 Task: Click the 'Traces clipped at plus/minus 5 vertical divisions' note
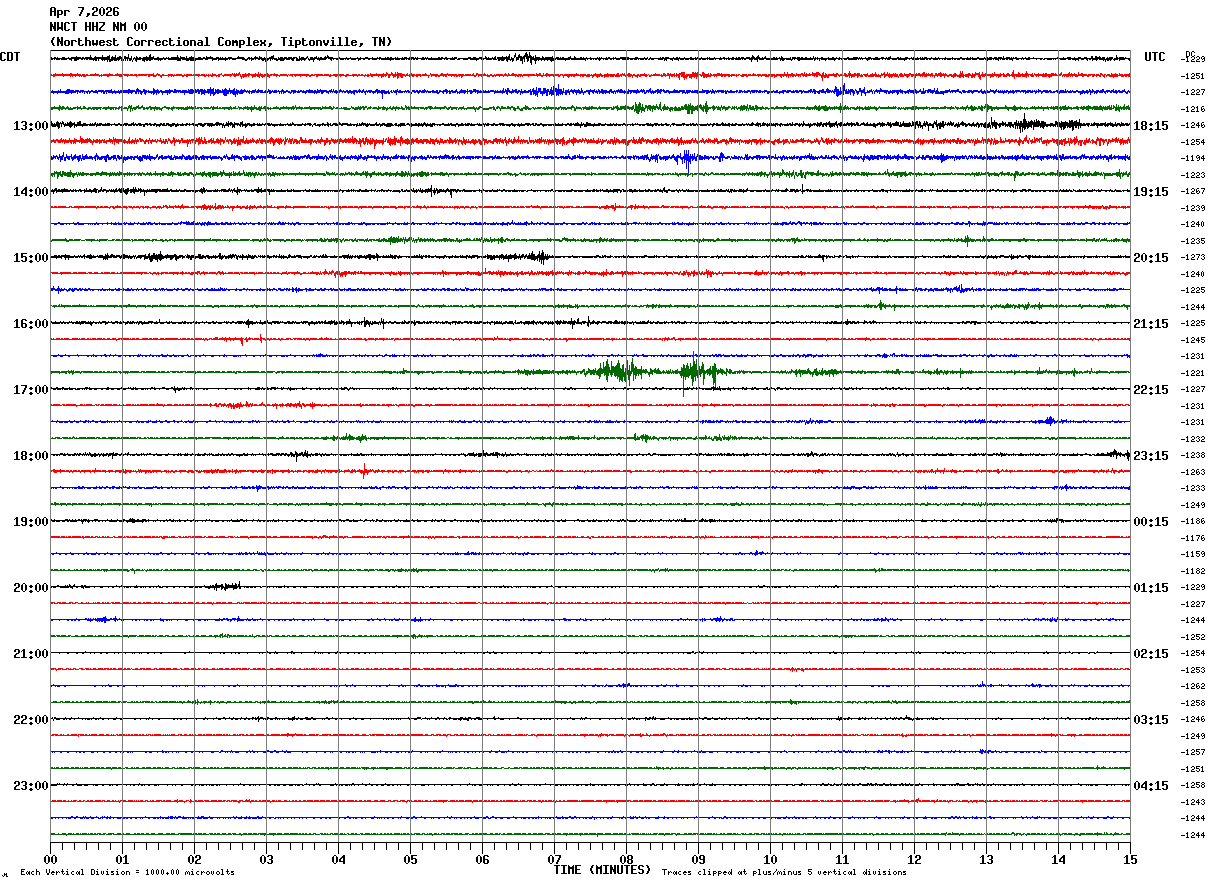pos(784,873)
